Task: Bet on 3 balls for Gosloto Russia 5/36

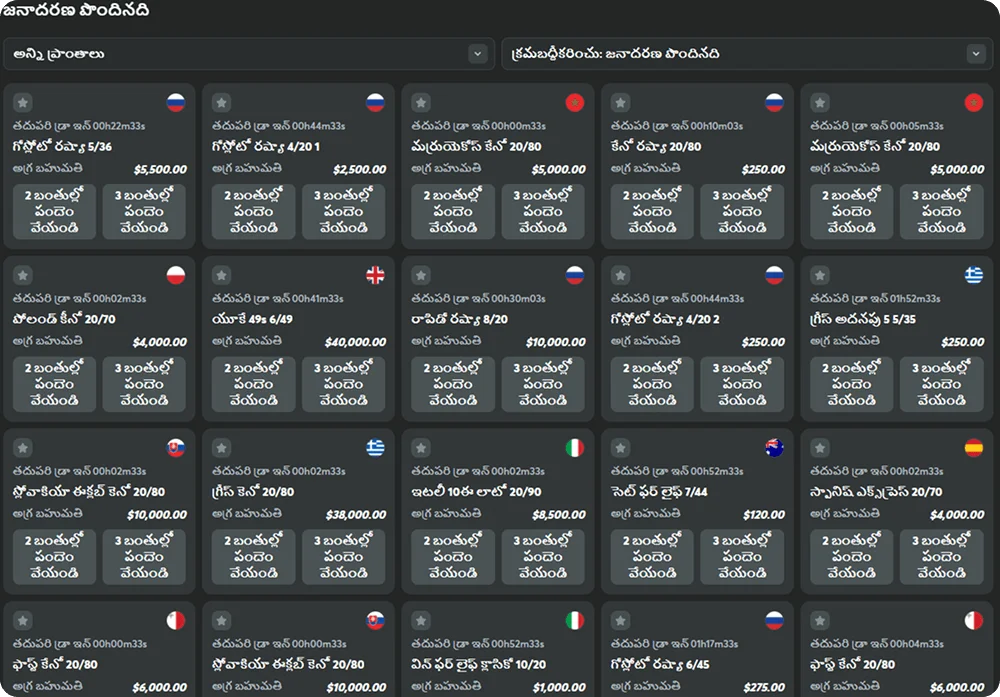Action: 144,212
